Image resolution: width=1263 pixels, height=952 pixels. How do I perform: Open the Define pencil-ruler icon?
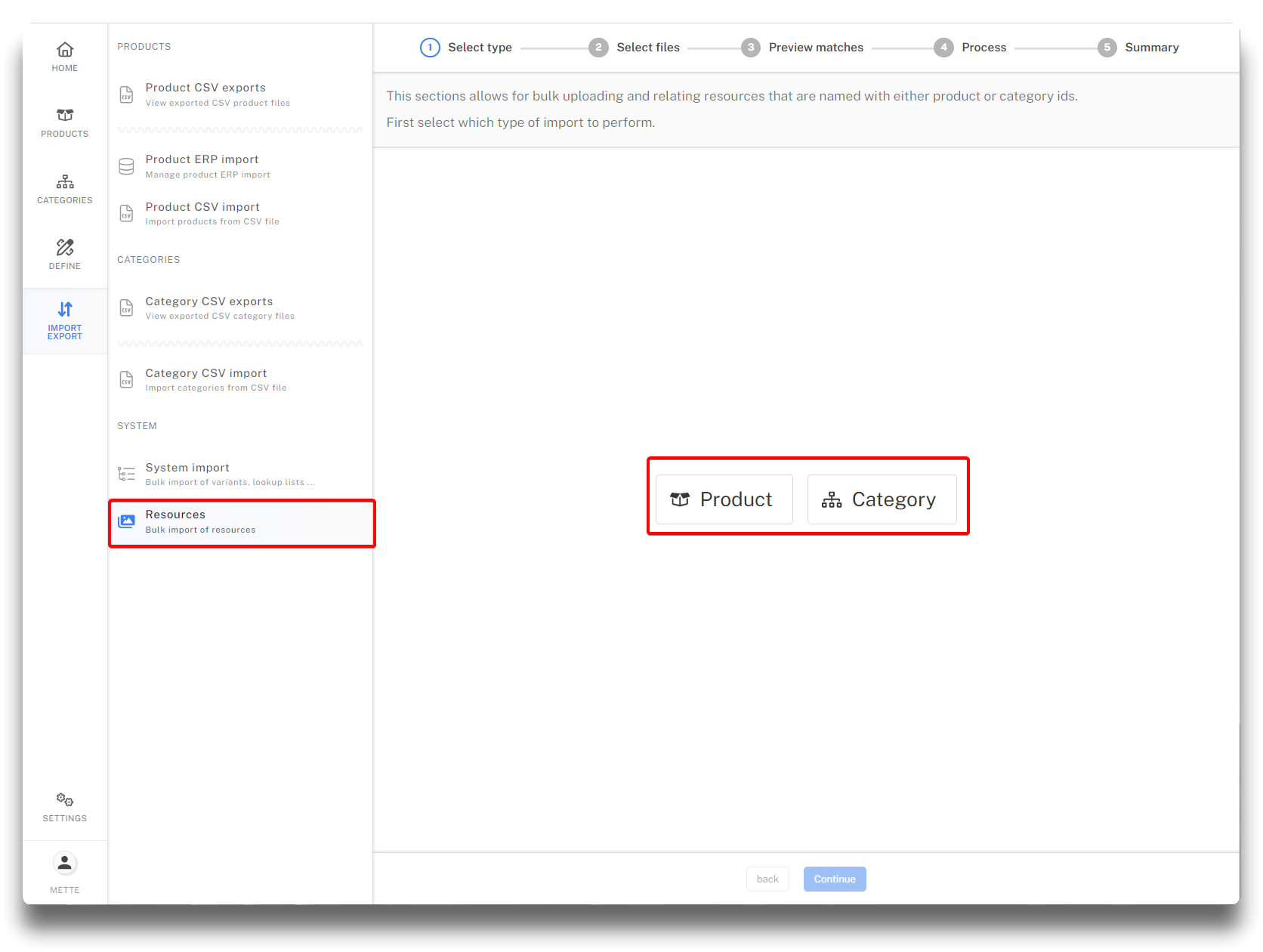coord(65,247)
